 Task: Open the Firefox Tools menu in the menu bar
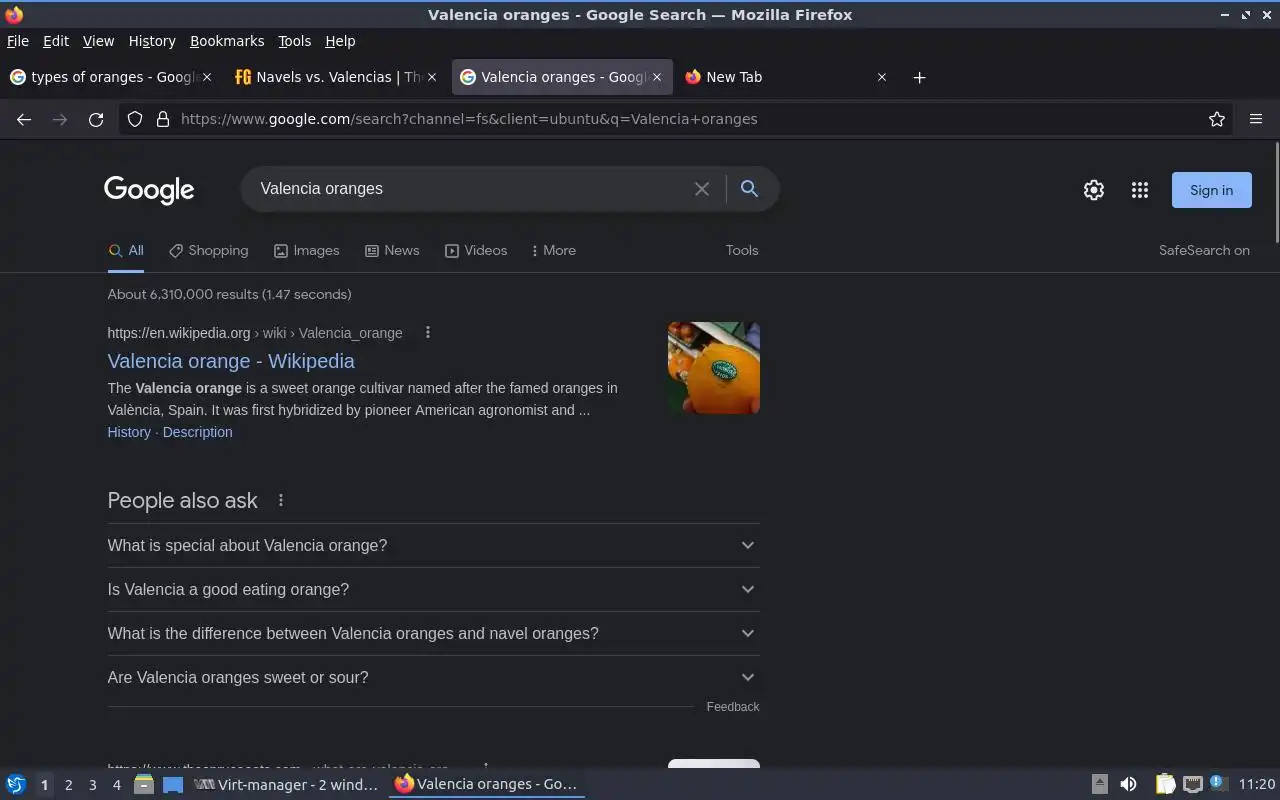[x=294, y=41]
